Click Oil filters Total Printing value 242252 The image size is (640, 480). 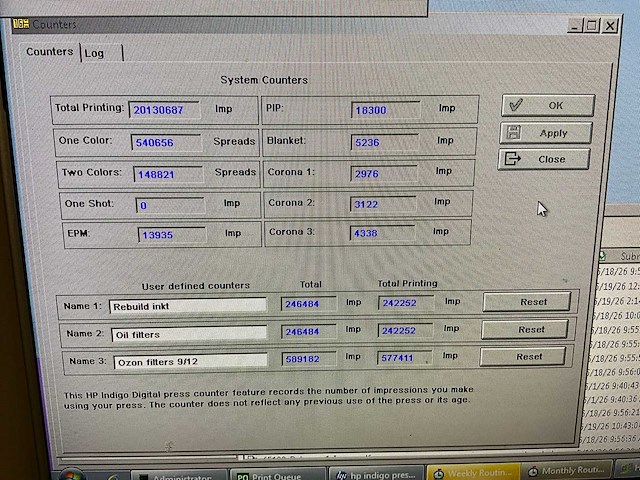coord(405,330)
